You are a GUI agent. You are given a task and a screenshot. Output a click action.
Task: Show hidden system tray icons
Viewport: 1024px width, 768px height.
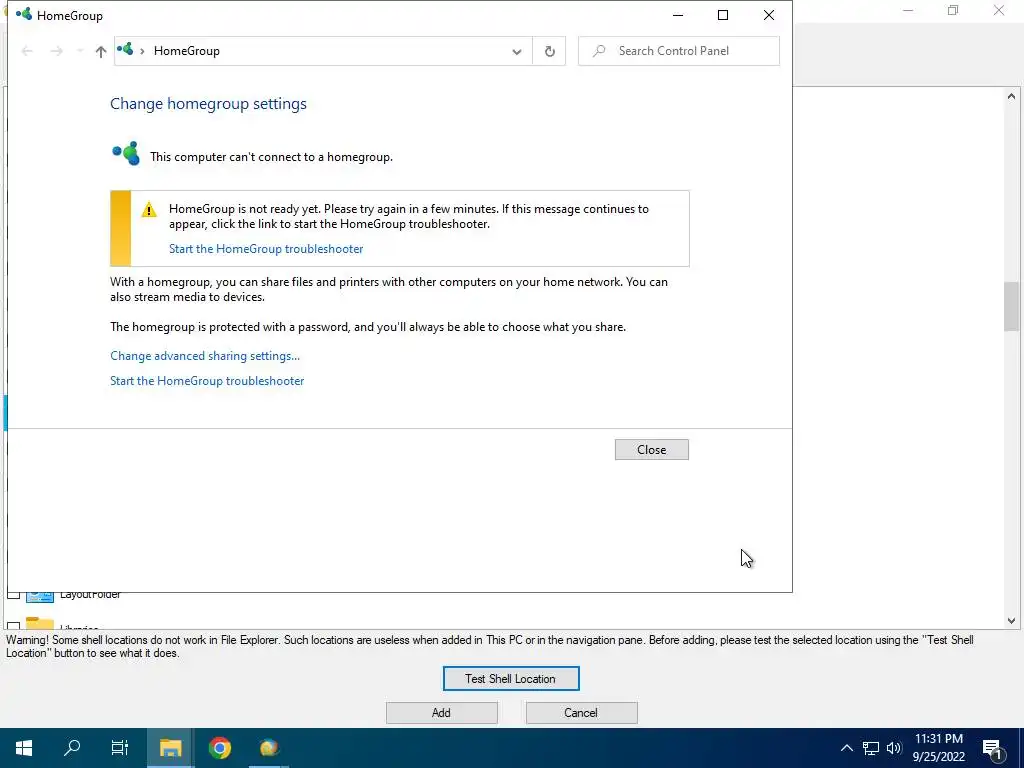(x=846, y=748)
